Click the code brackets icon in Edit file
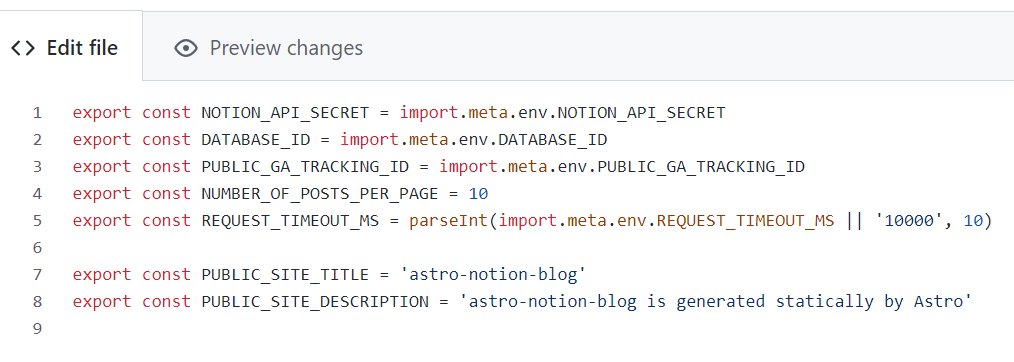The height and width of the screenshot is (362, 1014). [23, 48]
